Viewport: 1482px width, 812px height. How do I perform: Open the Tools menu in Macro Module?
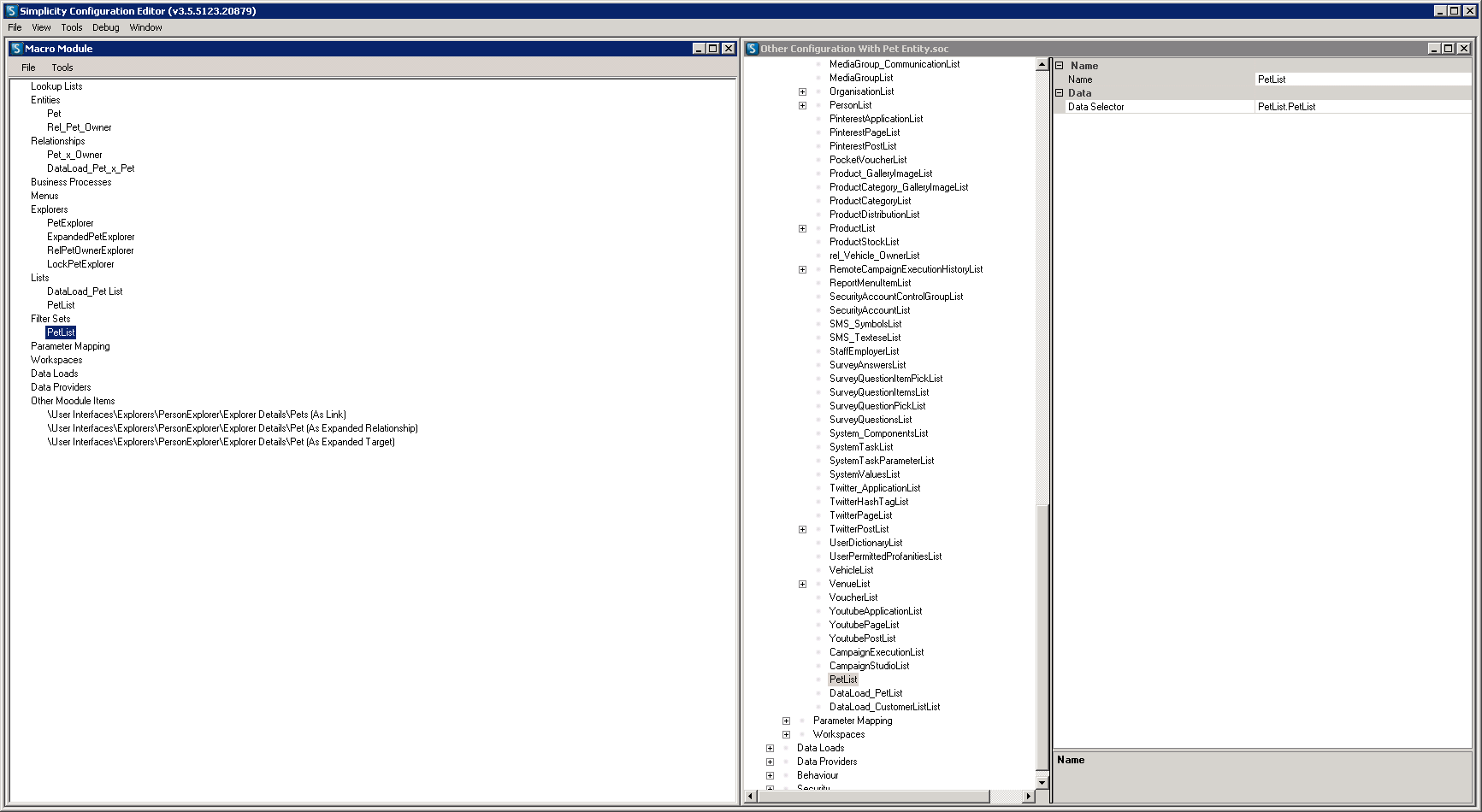coord(62,68)
